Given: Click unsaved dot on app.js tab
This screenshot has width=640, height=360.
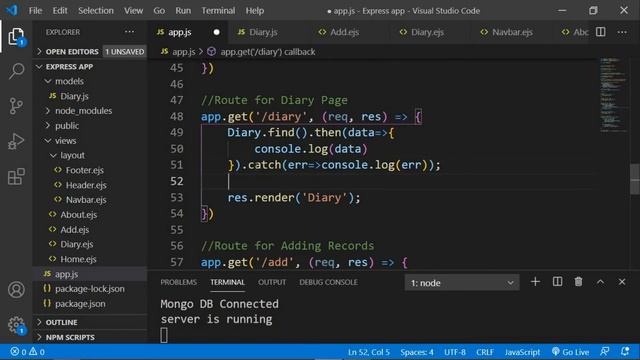Looking at the screenshot, I should tap(216, 32).
